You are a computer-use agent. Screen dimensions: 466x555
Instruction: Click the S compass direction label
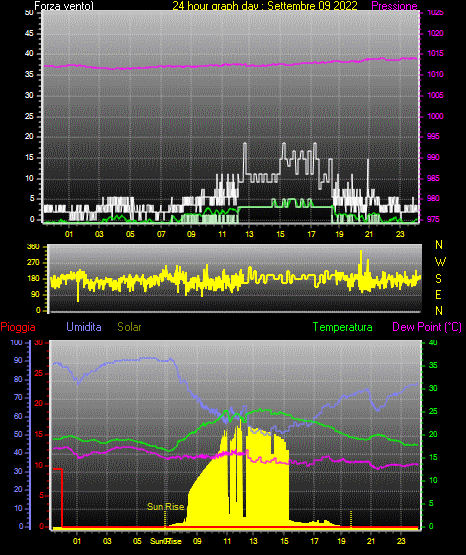(438, 279)
